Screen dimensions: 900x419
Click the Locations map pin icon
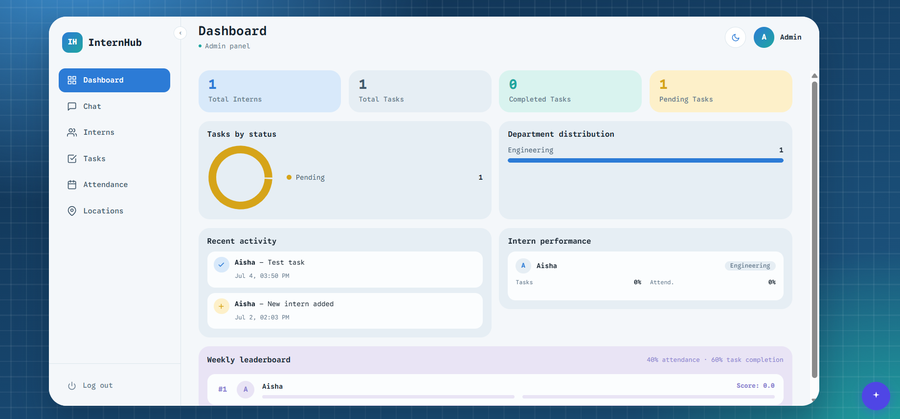pyautogui.click(x=72, y=211)
